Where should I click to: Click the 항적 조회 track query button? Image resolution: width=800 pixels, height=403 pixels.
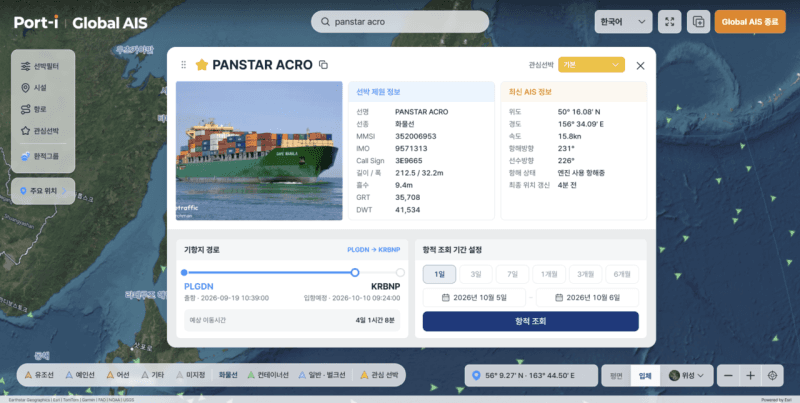531,321
